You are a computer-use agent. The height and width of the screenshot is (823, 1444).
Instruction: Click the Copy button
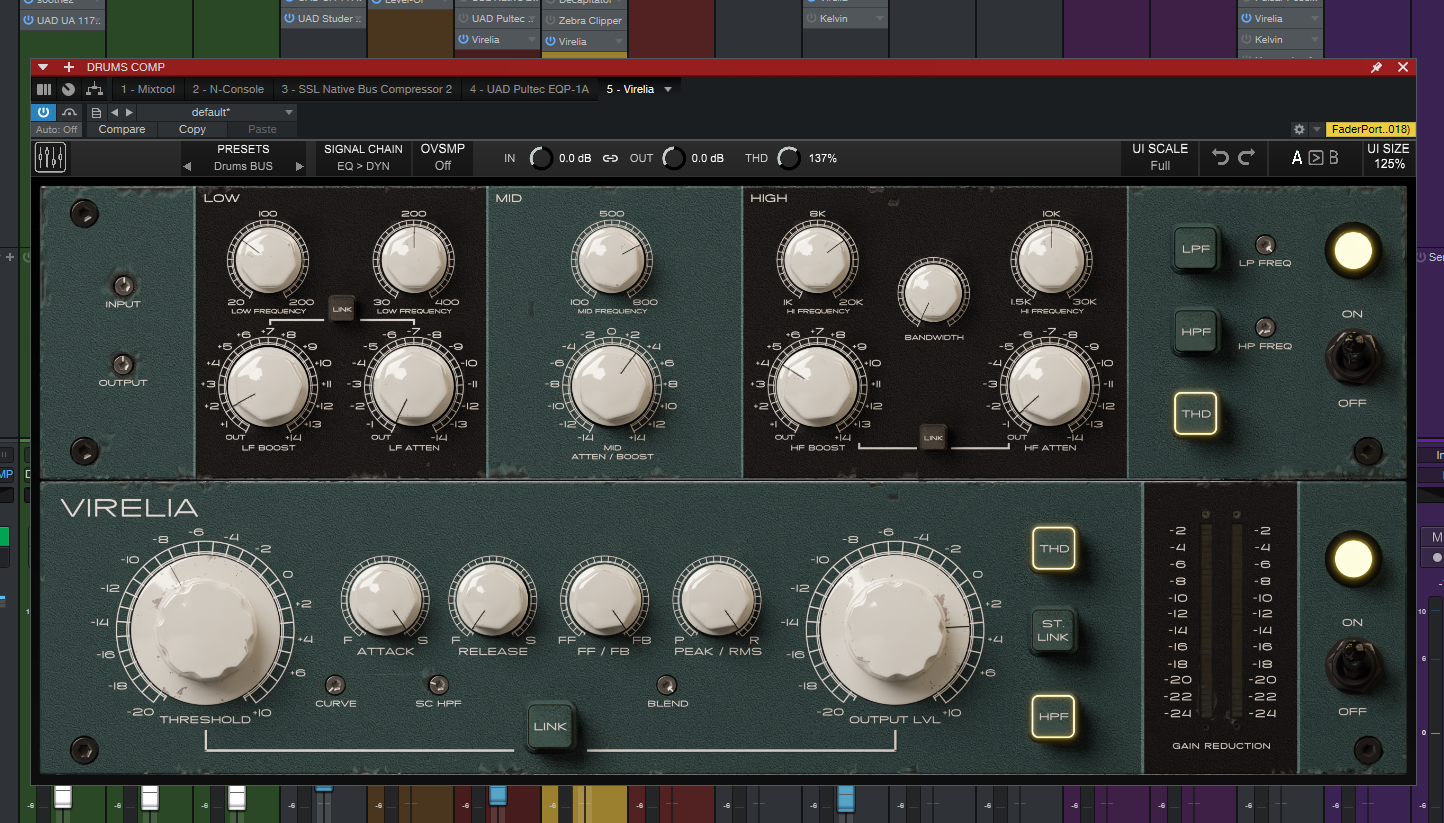(x=192, y=129)
